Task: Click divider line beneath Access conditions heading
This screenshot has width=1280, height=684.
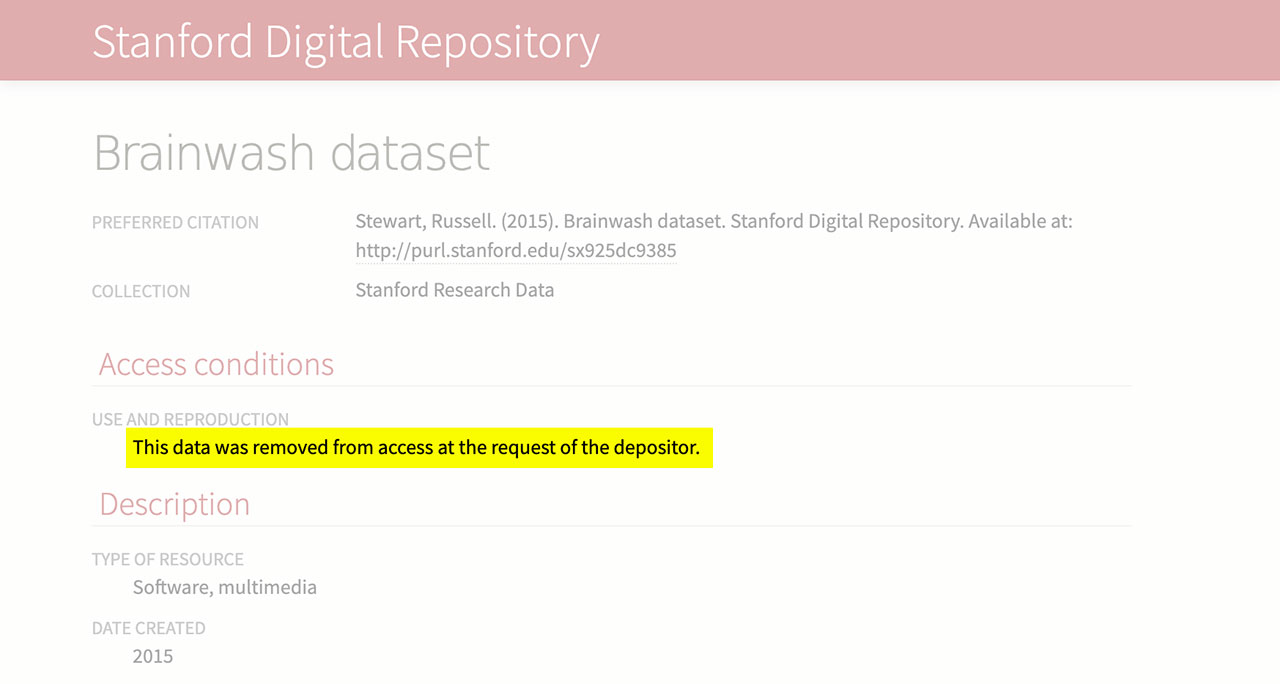Action: click(x=612, y=386)
